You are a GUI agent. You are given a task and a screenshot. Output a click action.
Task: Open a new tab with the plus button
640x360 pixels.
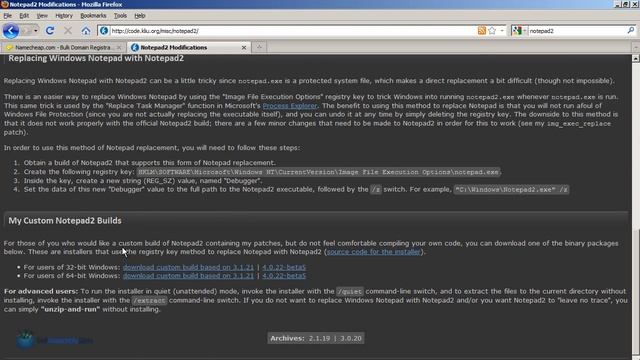pyautogui.click(x=259, y=47)
